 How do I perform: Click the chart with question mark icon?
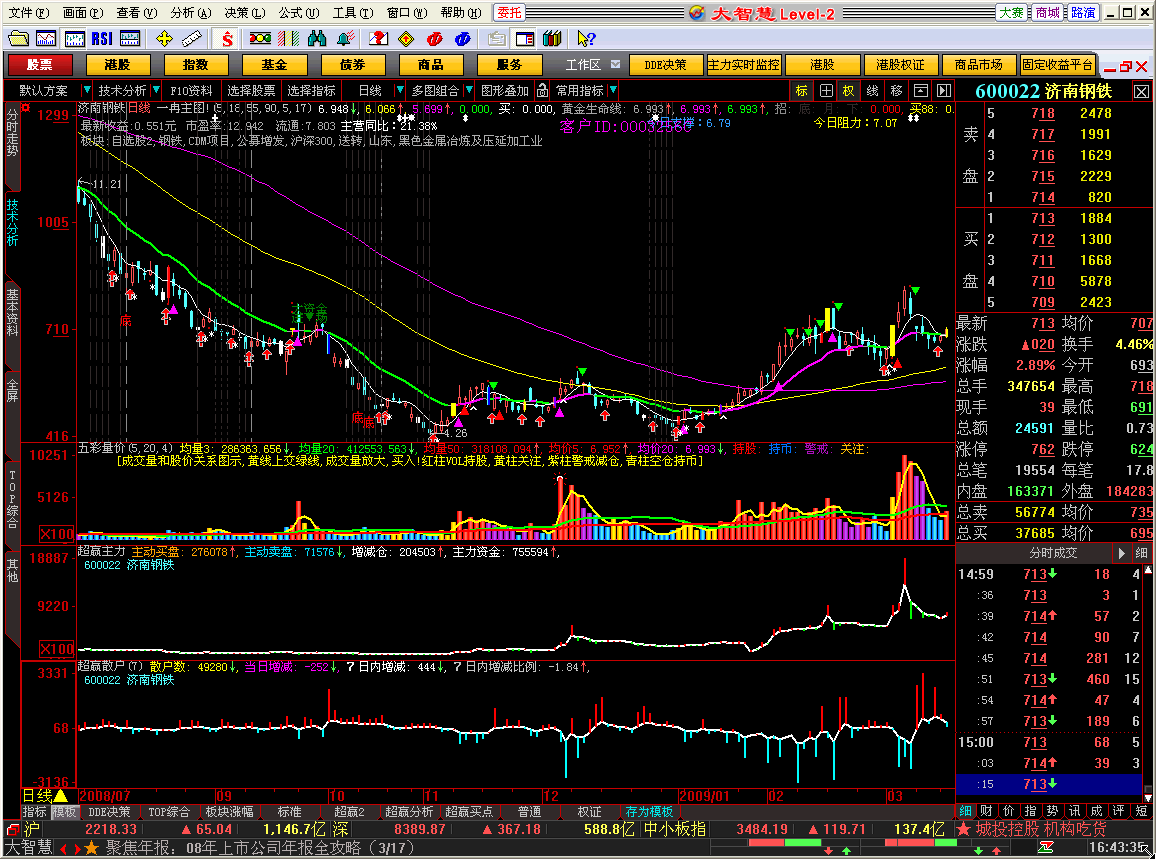(x=378, y=38)
